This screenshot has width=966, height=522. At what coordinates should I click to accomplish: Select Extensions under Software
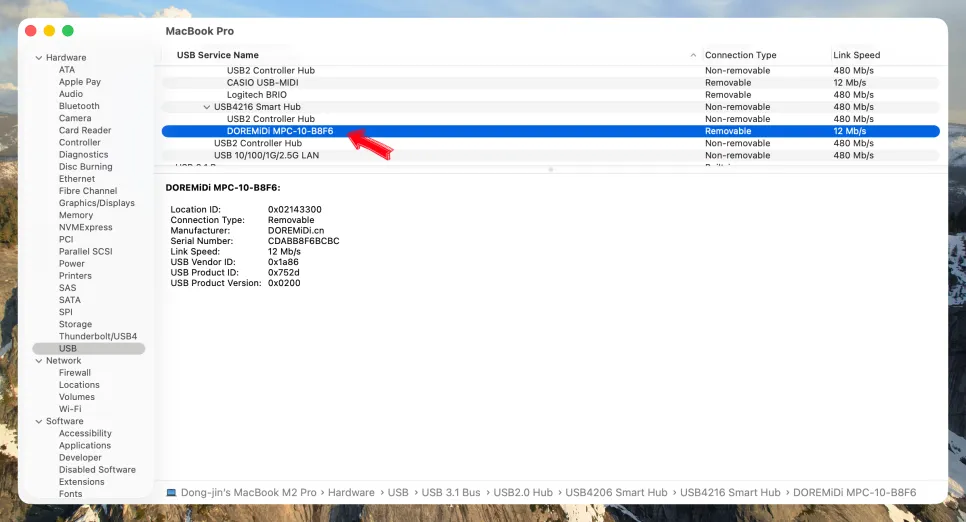81,482
